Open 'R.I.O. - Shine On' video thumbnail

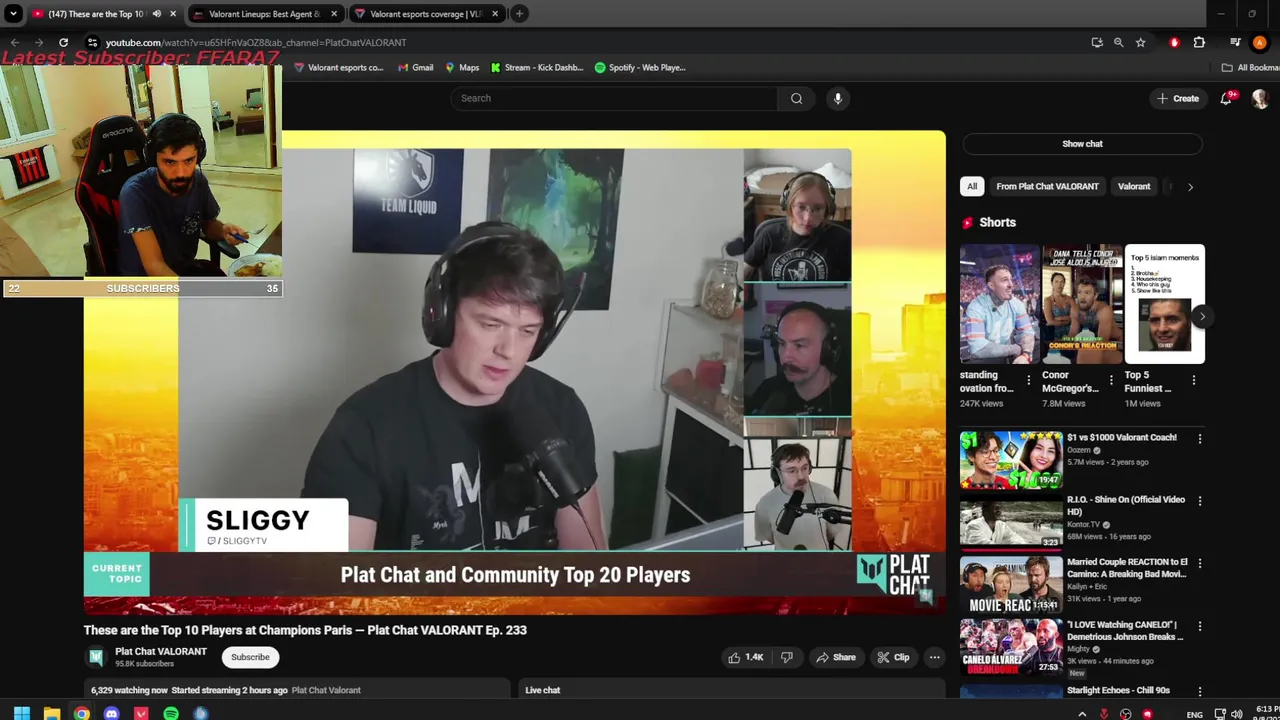pyautogui.click(x=1011, y=522)
